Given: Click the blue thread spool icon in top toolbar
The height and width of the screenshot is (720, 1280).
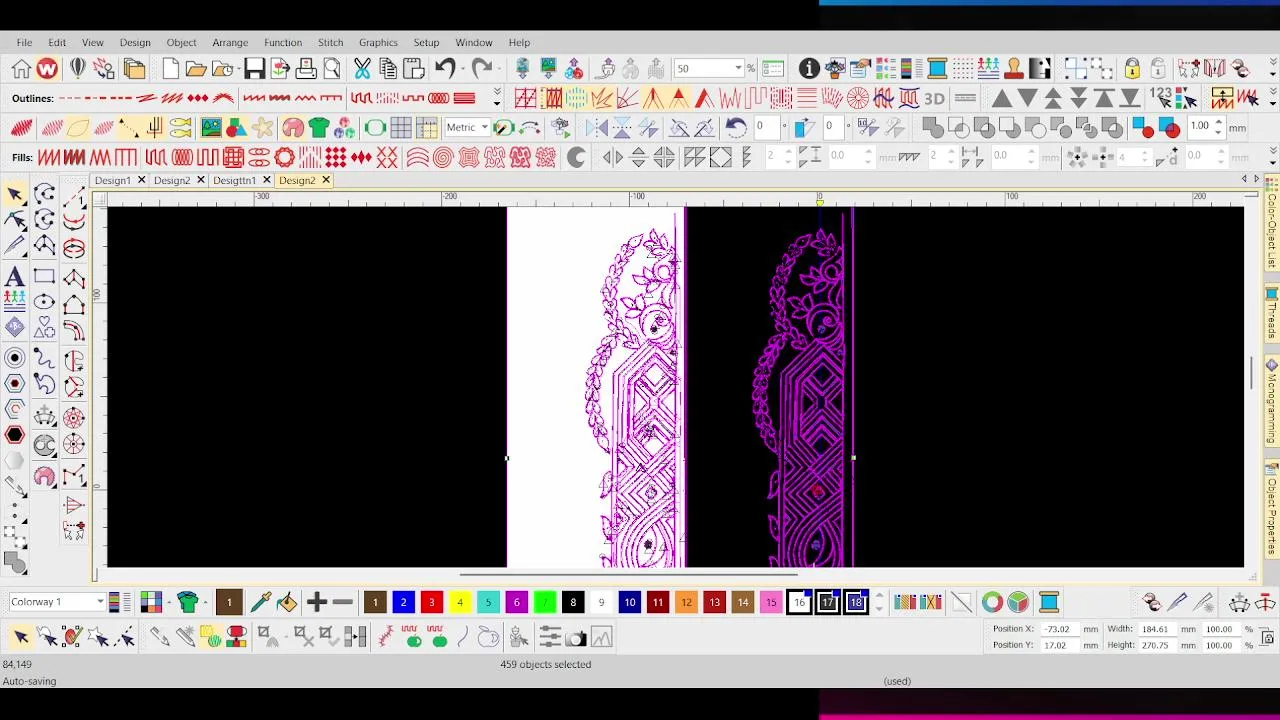Looking at the screenshot, I should pos(937,68).
